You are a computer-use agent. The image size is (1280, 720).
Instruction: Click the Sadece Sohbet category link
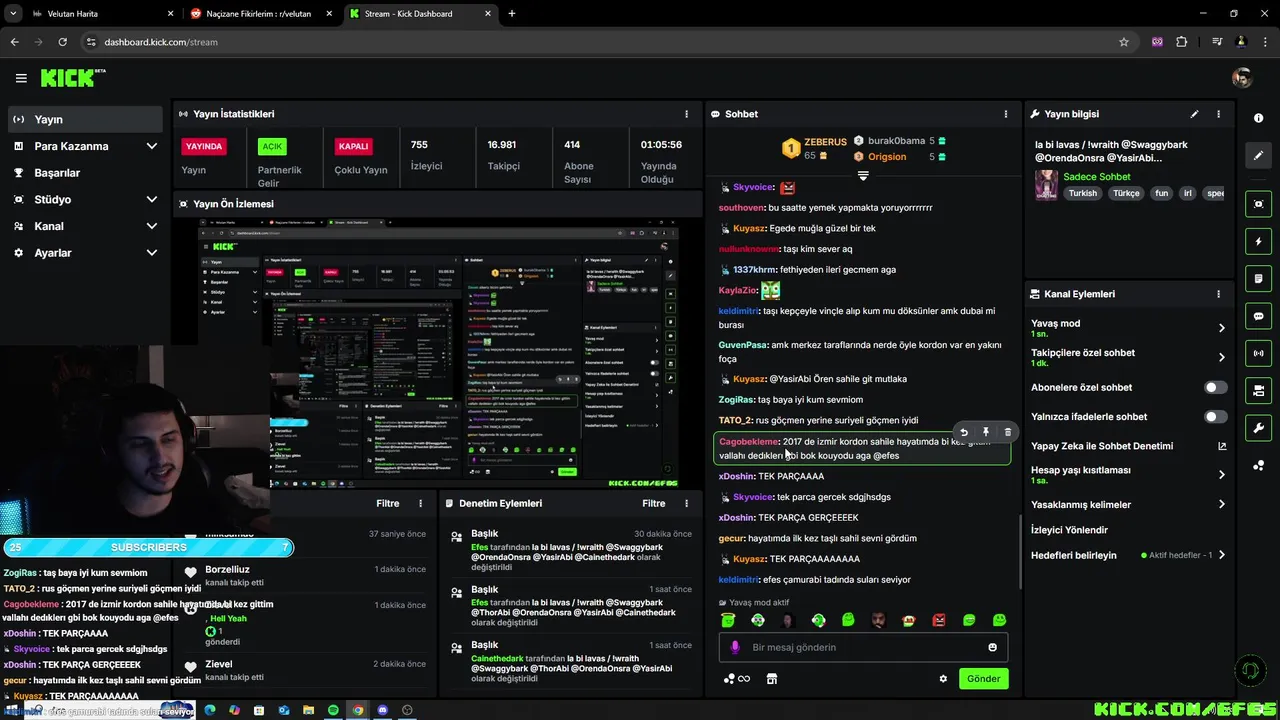[x=1097, y=177]
